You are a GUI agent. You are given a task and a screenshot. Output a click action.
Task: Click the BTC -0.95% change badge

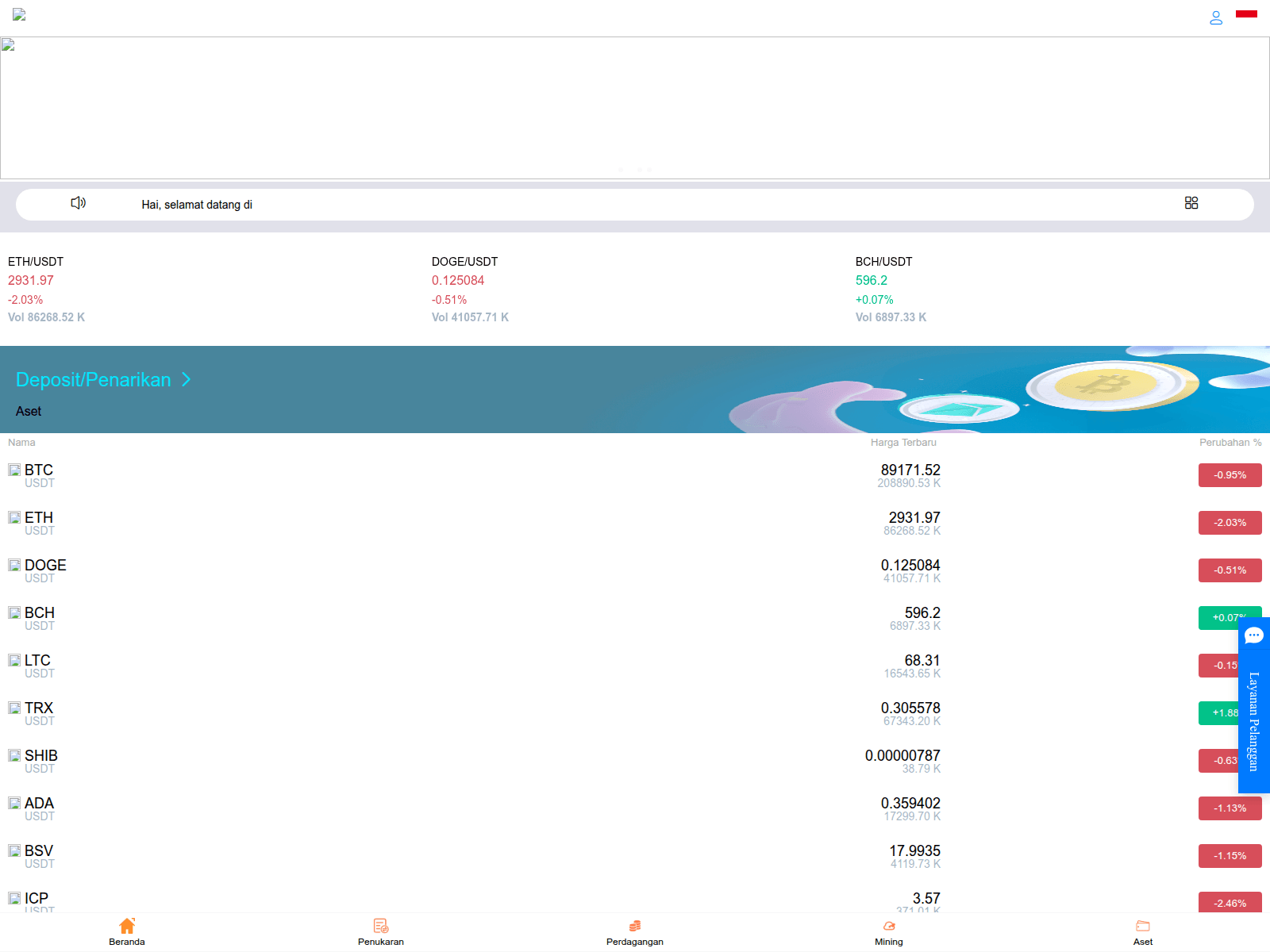coord(1230,474)
